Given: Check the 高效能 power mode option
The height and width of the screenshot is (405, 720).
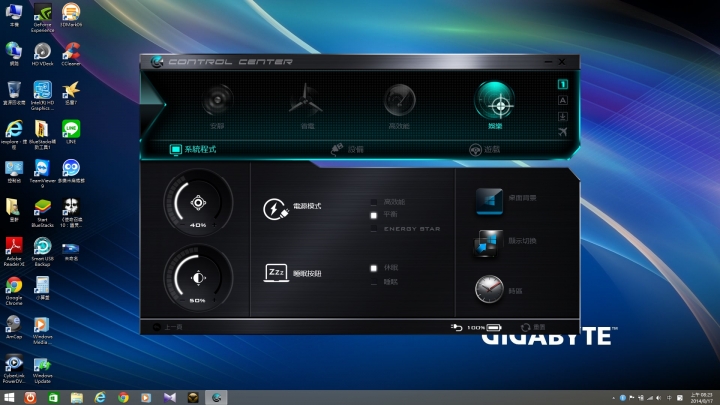Looking at the screenshot, I should pos(374,202).
